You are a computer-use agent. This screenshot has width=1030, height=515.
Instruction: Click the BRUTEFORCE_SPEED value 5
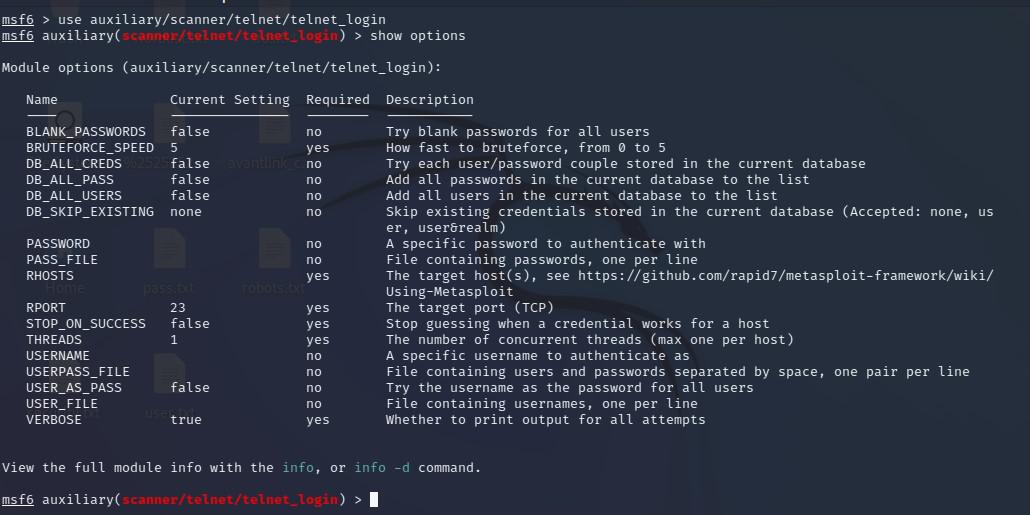tap(174, 148)
